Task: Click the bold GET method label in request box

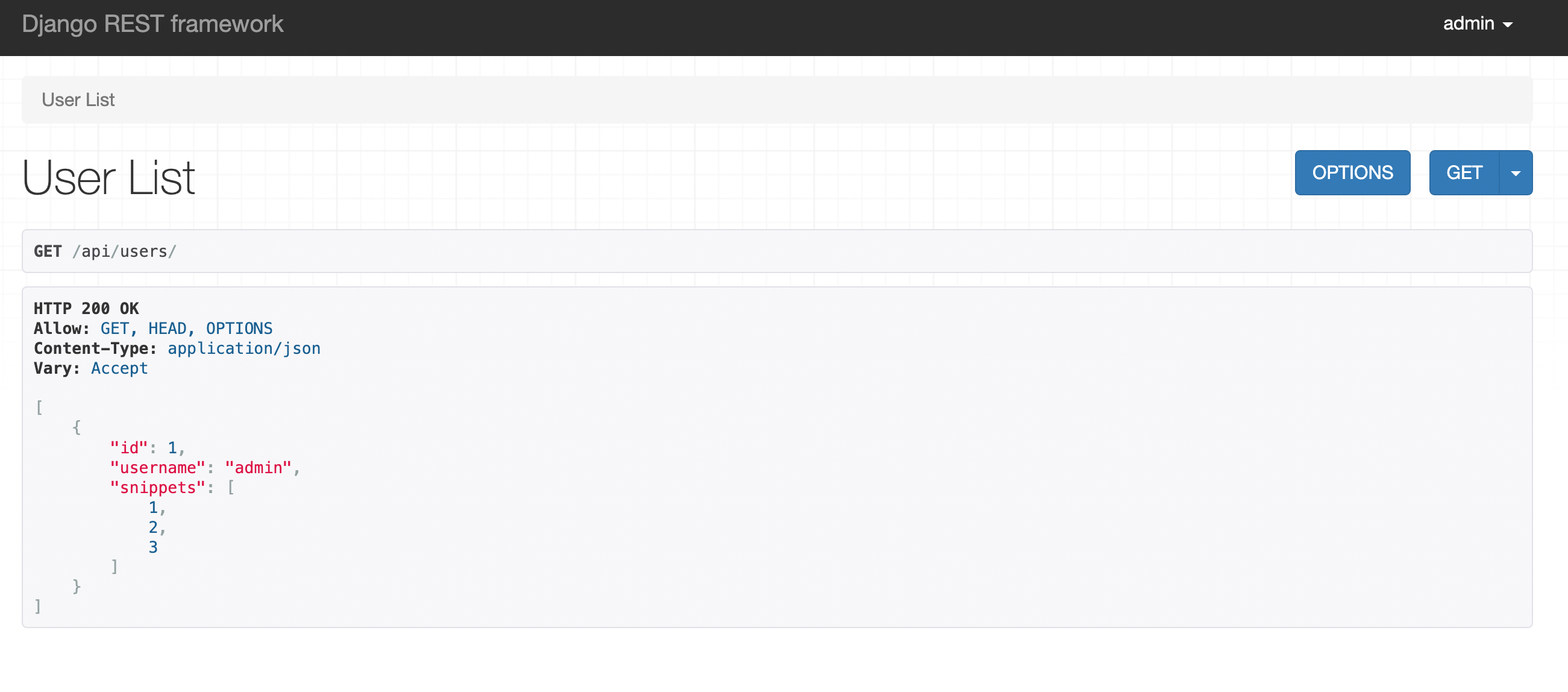Action: 48,251
